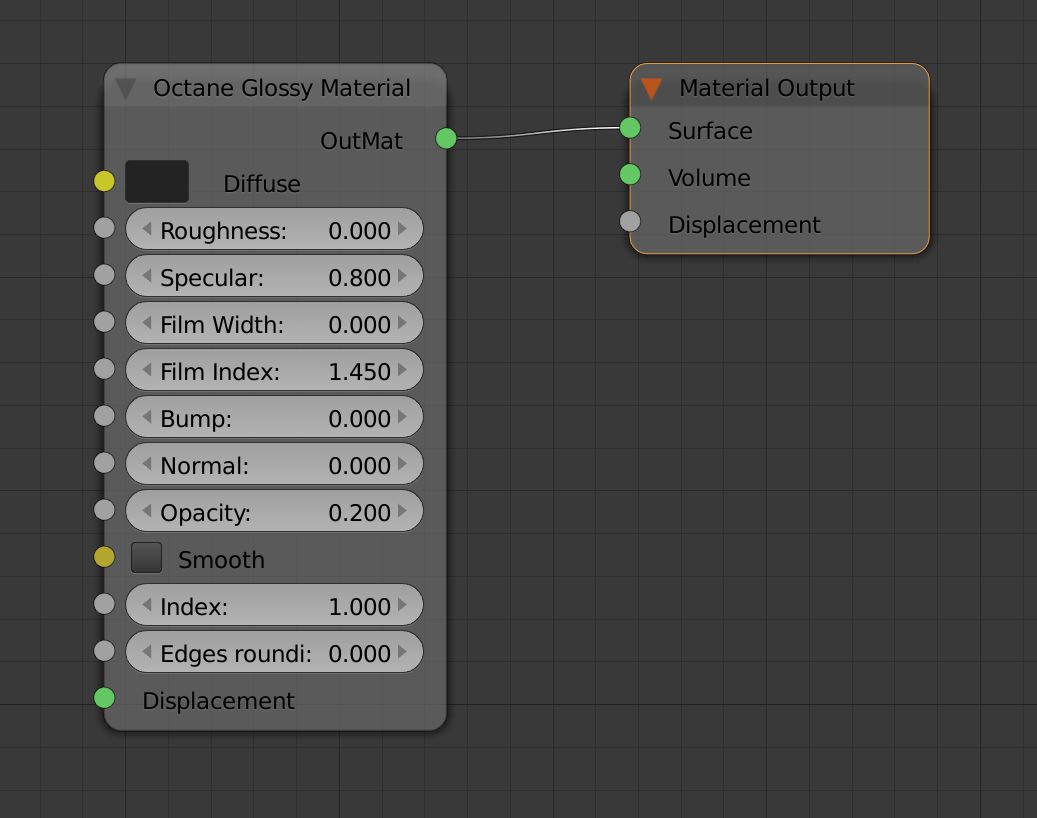Click the Specular input socket

(104, 275)
